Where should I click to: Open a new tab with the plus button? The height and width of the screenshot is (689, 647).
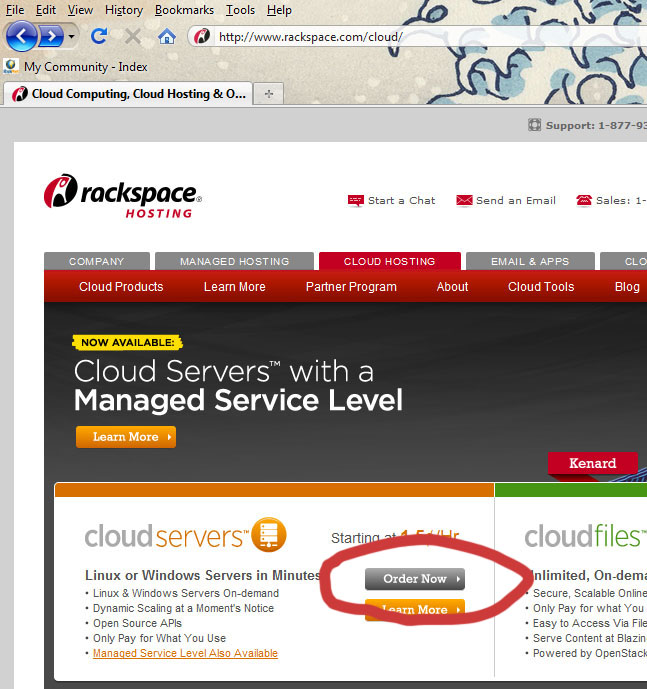pos(269,94)
